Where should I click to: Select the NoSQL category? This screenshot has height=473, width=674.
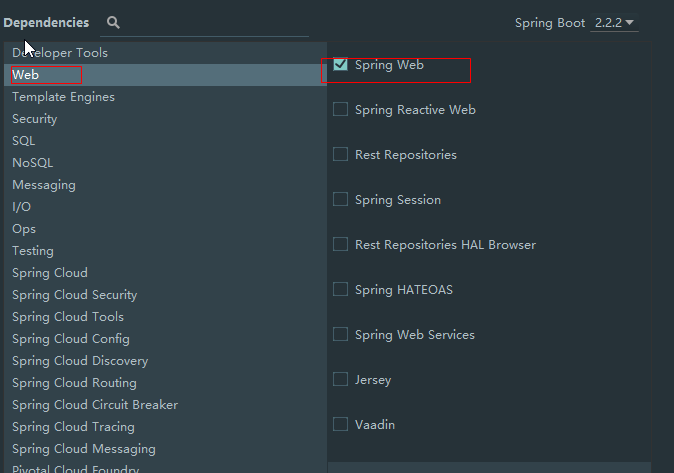(165, 163)
